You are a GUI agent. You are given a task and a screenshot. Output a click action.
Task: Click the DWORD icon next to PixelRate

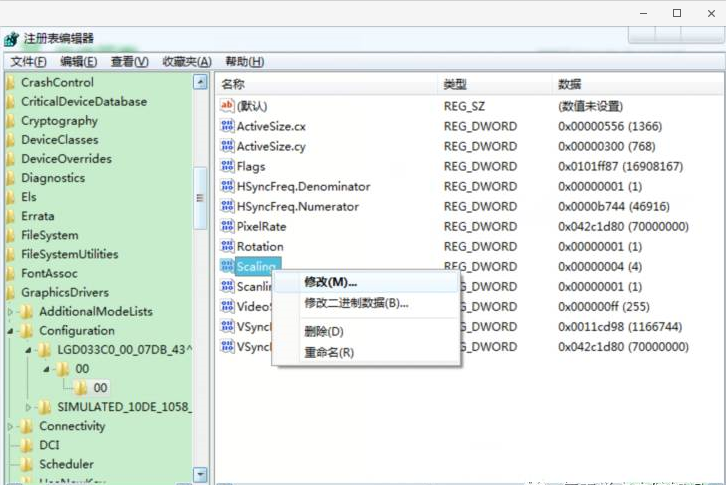click(x=226, y=226)
